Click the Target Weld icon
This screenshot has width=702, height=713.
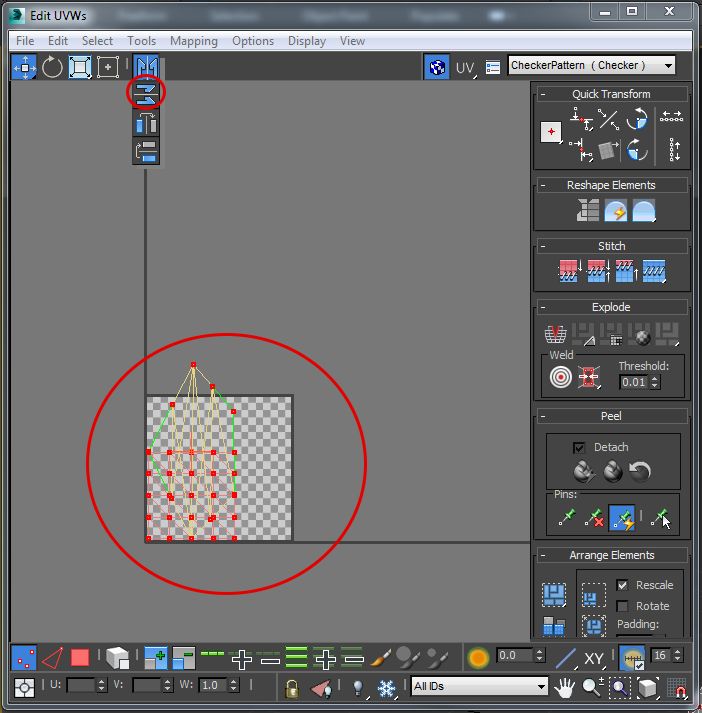[x=561, y=377]
